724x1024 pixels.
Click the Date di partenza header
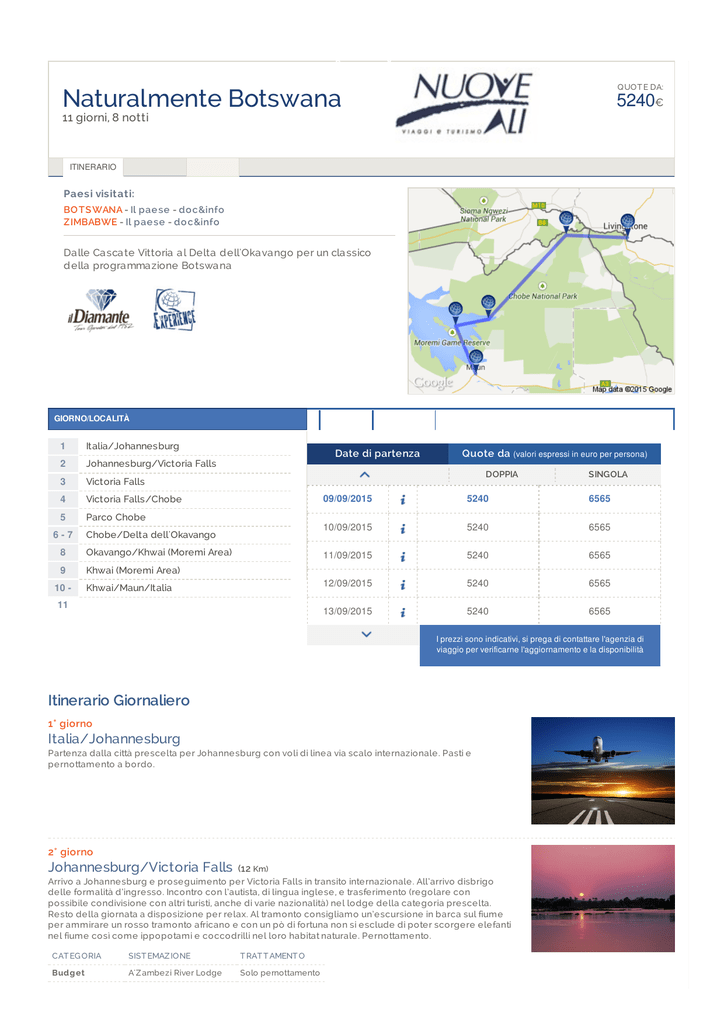[377, 454]
